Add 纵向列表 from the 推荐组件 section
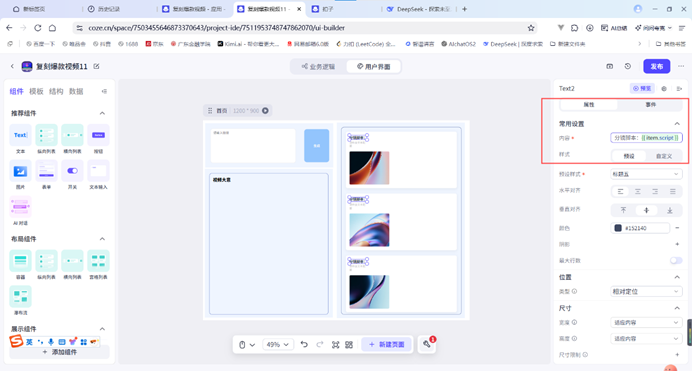 [x=46, y=135]
